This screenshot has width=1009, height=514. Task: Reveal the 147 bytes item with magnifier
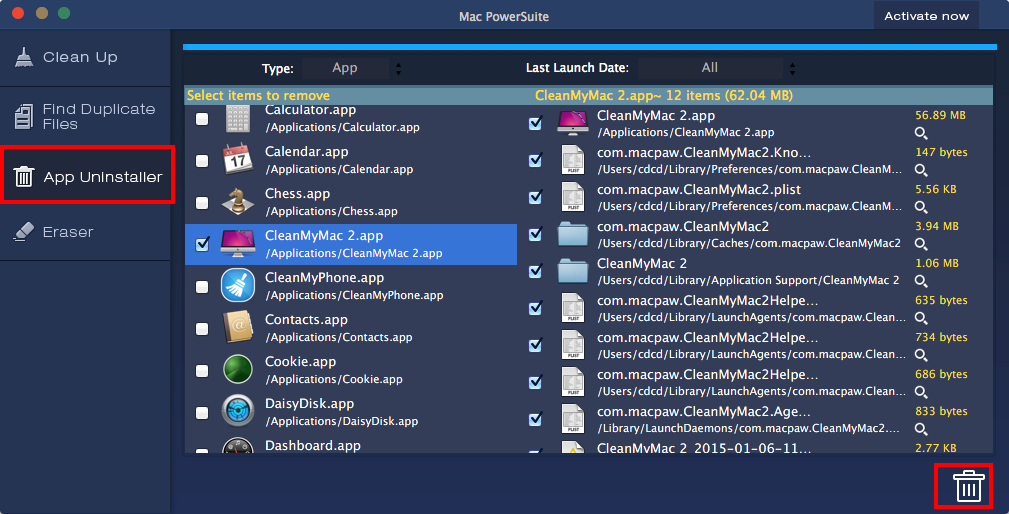921,170
